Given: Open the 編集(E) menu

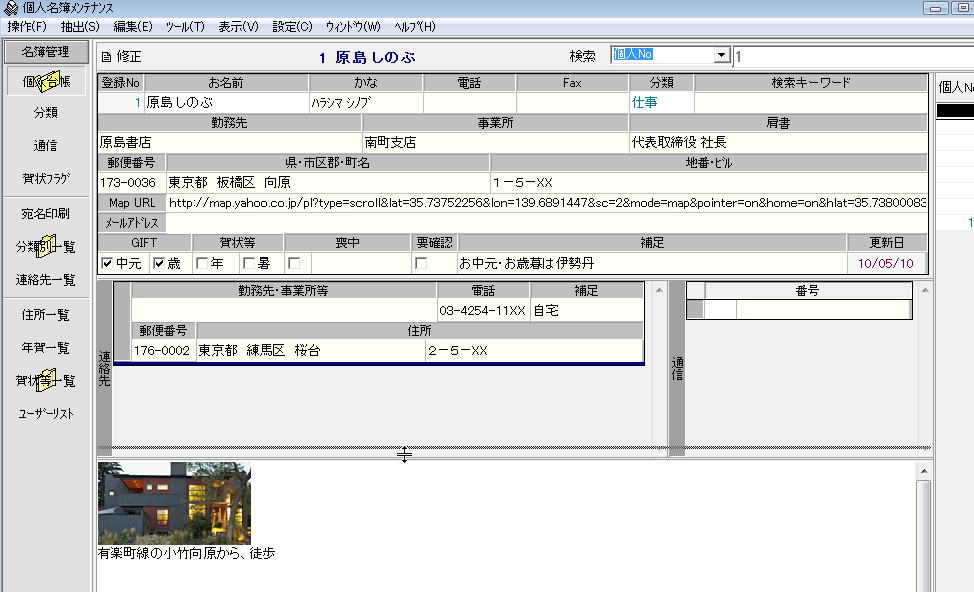Looking at the screenshot, I should coord(133,27).
